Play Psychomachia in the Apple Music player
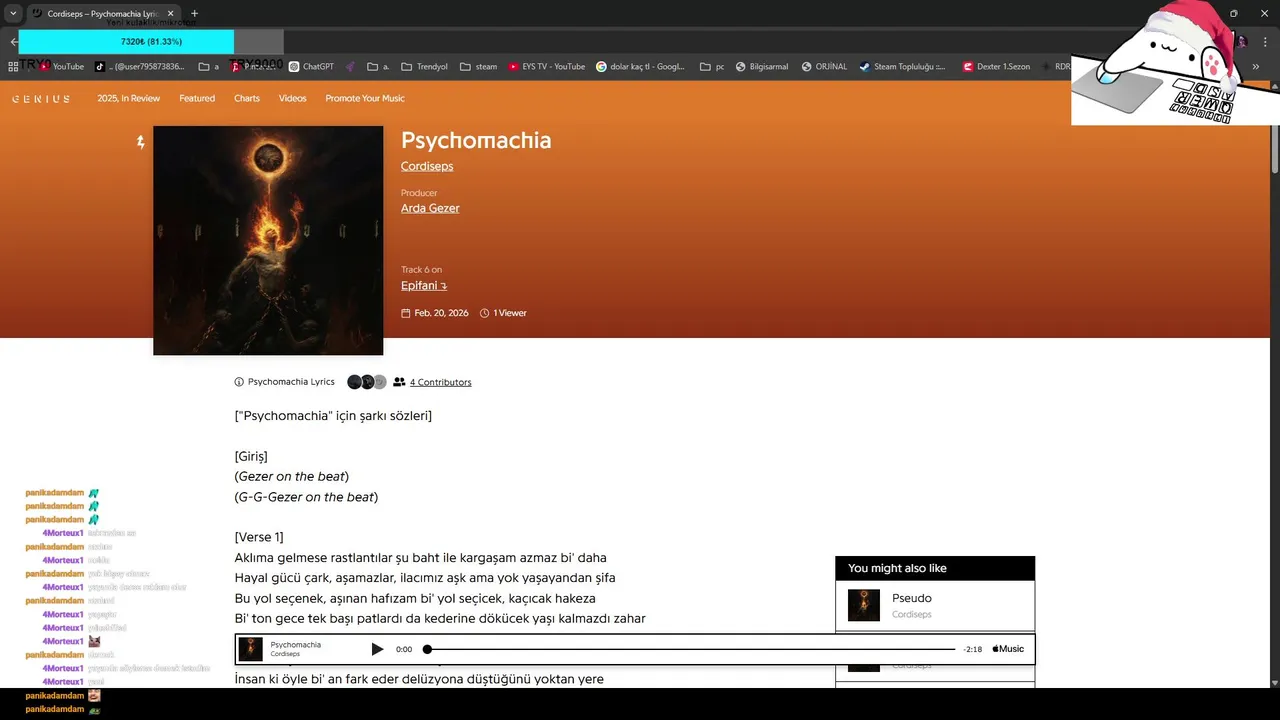 [x=377, y=649]
